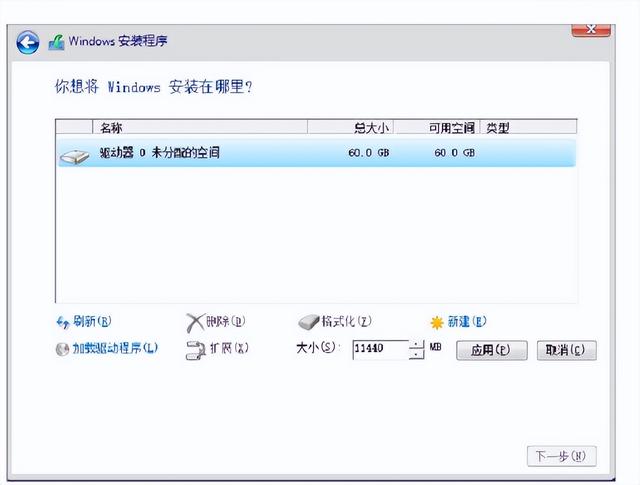Create a new partition with 新建(E)
Screen dimensions: 640x485
click(467, 322)
